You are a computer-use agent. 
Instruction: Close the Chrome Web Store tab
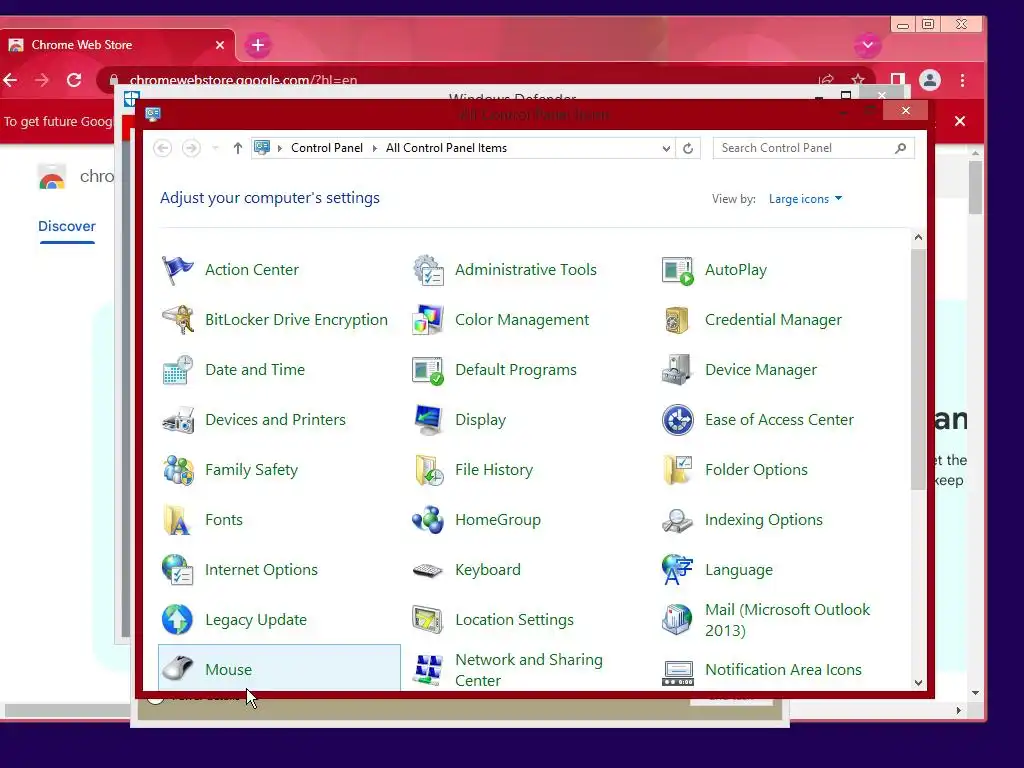coord(220,45)
